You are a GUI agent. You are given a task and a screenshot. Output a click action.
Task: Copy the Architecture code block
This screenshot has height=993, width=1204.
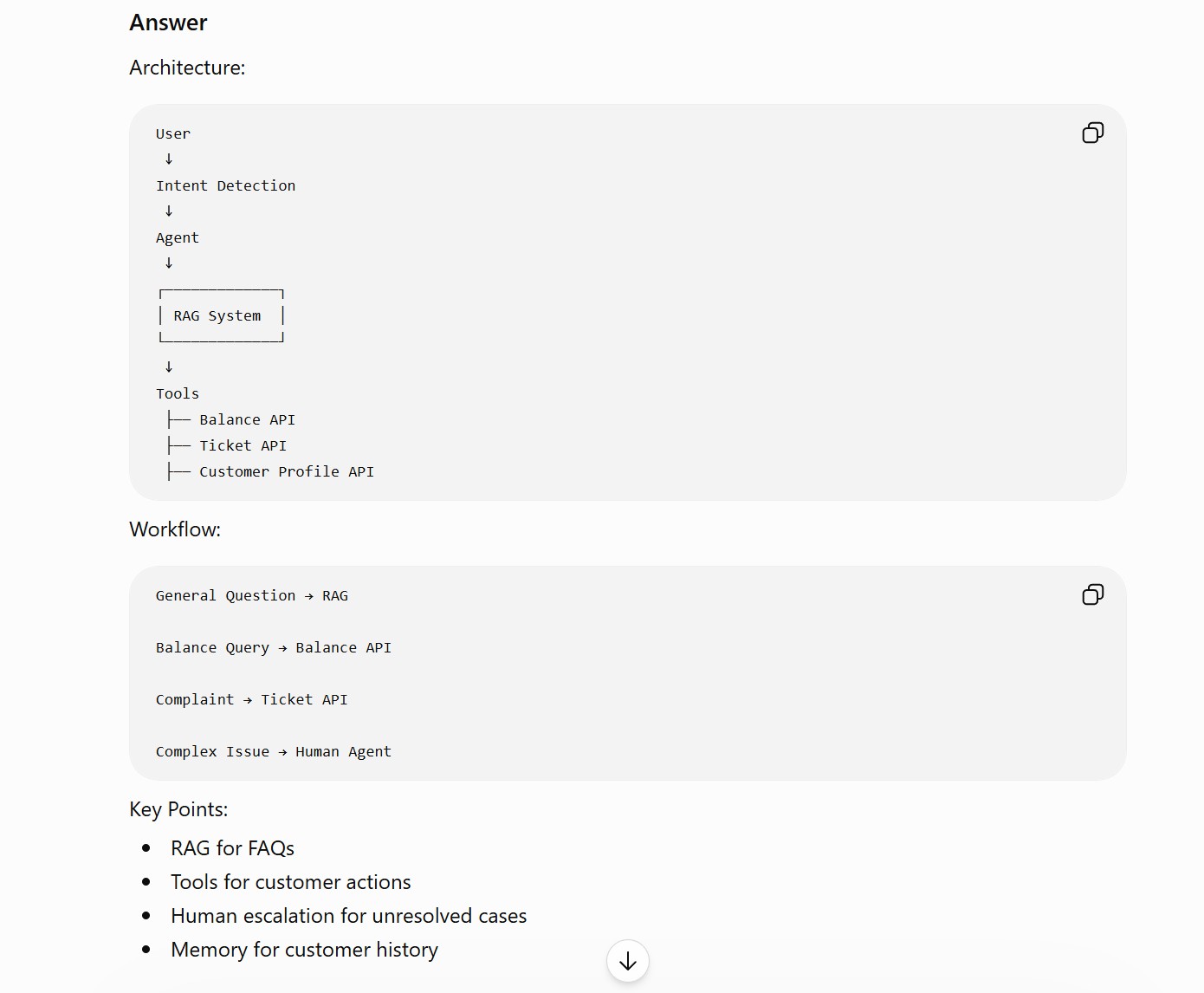(x=1092, y=133)
